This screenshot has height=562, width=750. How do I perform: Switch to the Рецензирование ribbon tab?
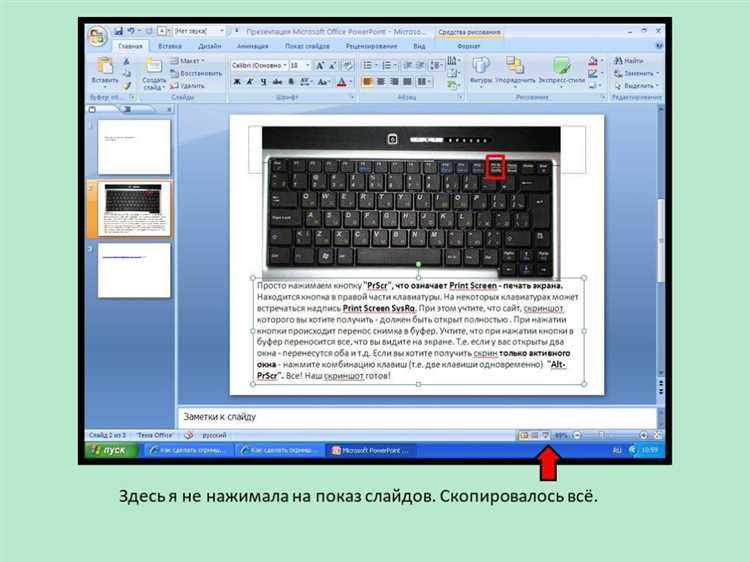point(371,46)
